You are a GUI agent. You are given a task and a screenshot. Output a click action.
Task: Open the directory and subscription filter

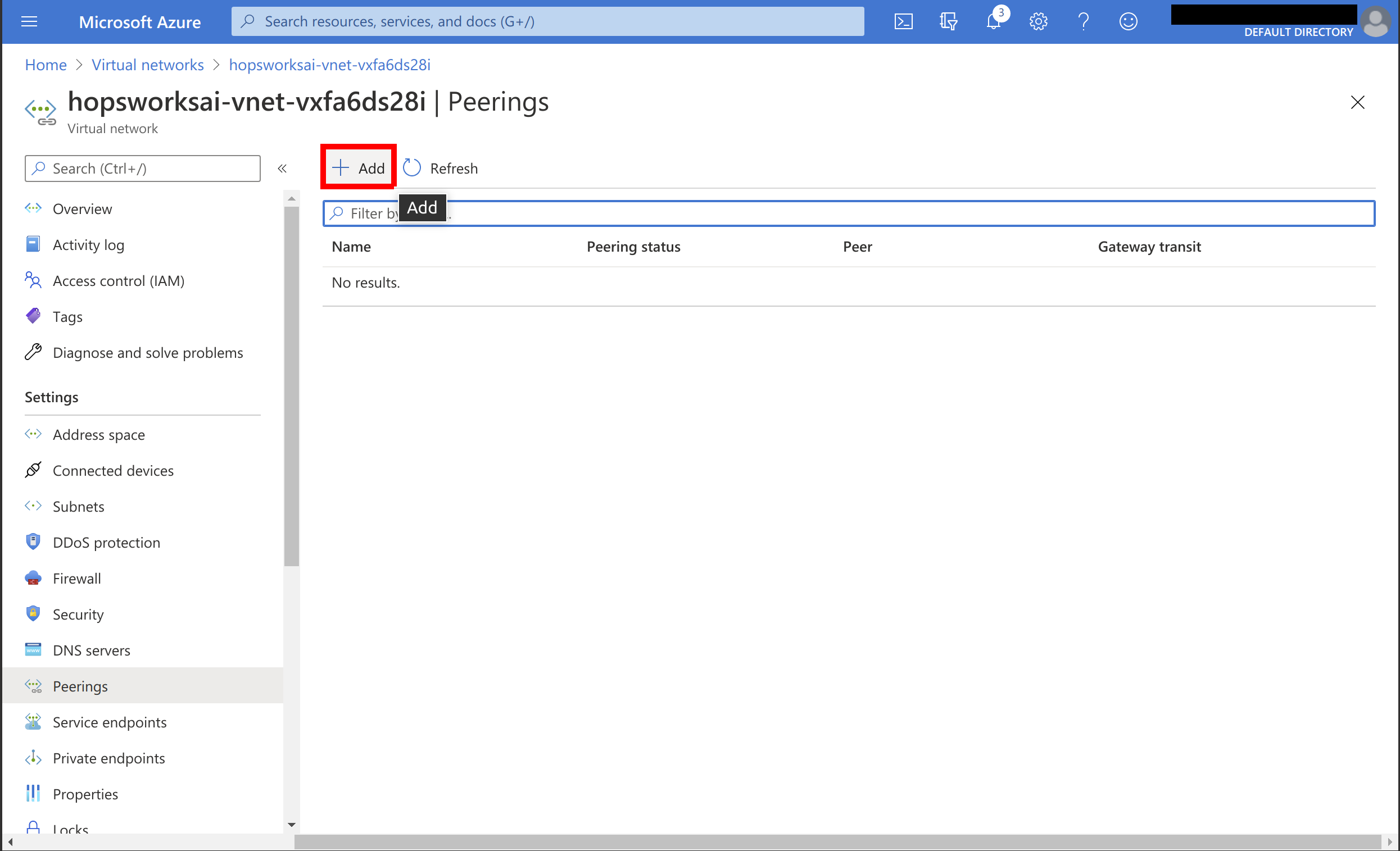[948, 21]
